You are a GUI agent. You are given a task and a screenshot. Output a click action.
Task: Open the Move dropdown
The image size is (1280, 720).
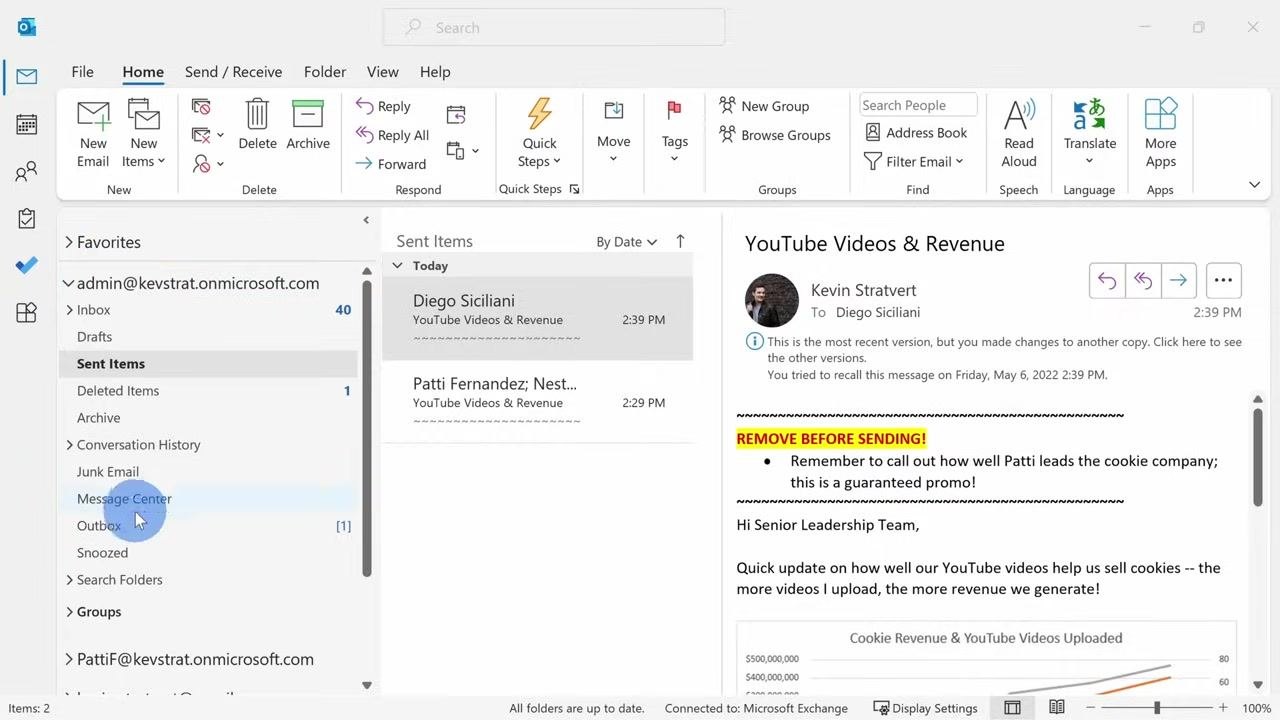click(613, 132)
